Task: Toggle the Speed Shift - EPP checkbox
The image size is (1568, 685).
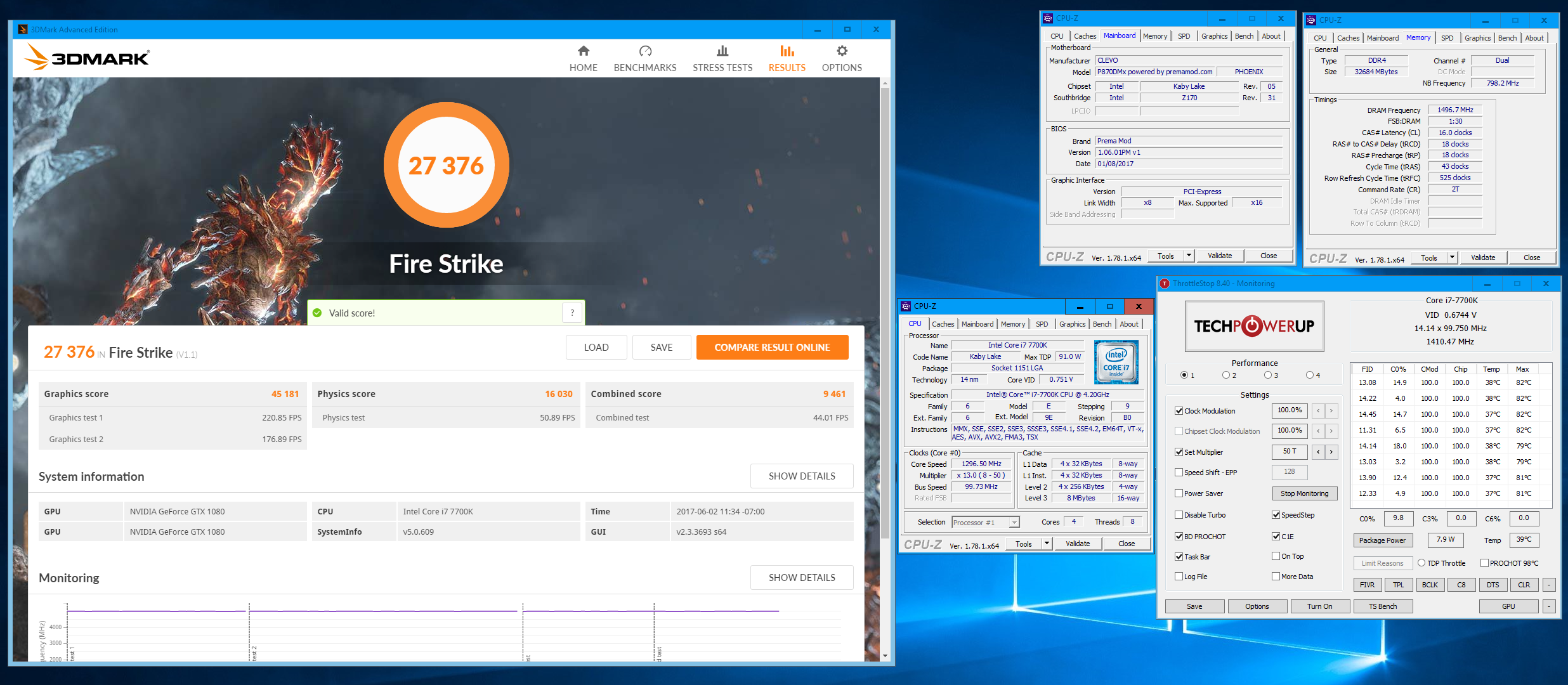Action: (1179, 473)
